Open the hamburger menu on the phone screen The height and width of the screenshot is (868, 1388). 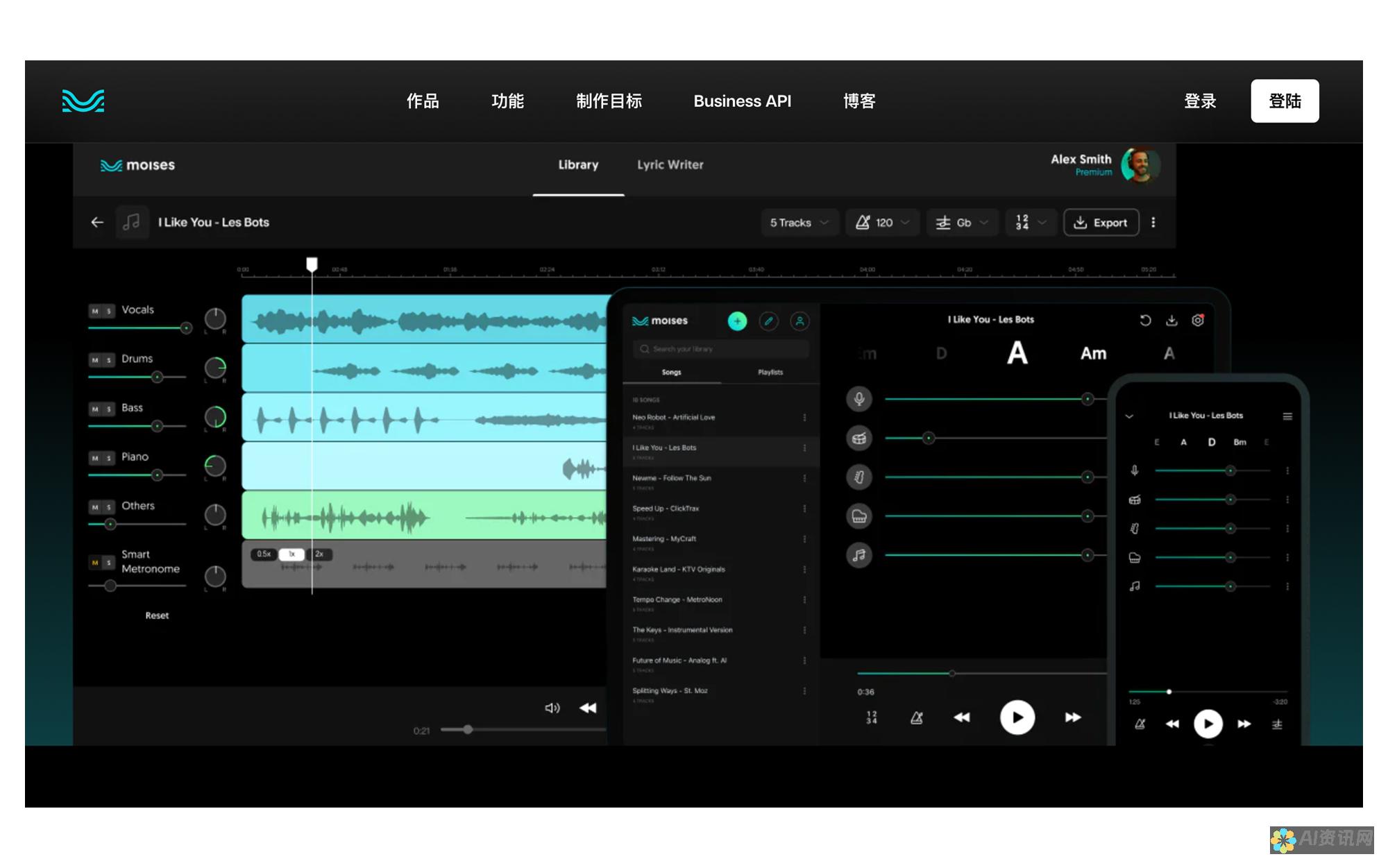(1287, 416)
